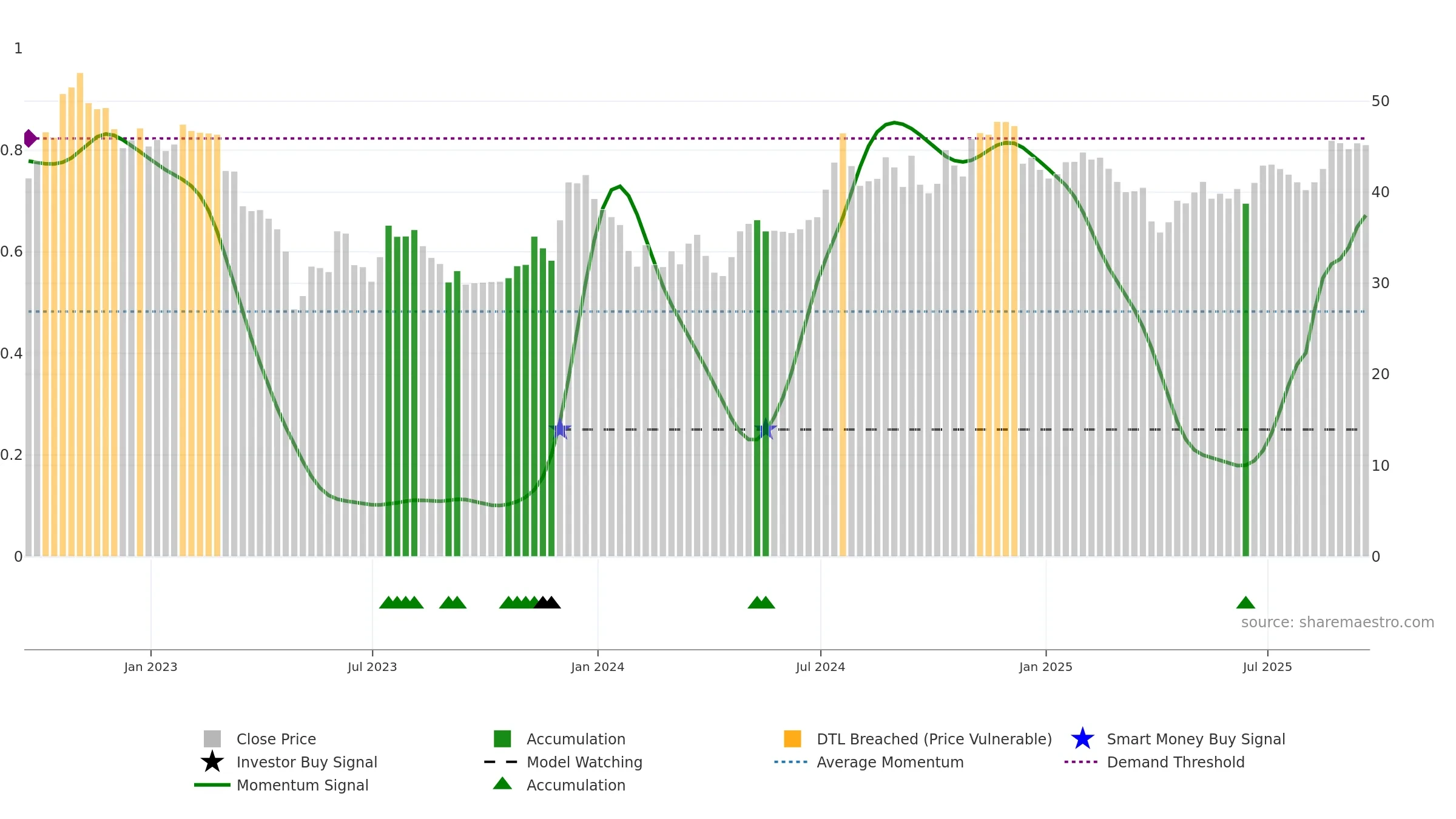Click the sharemaestro.com source text
This screenshot has height=819, width=1456.
pos(1337,622)
